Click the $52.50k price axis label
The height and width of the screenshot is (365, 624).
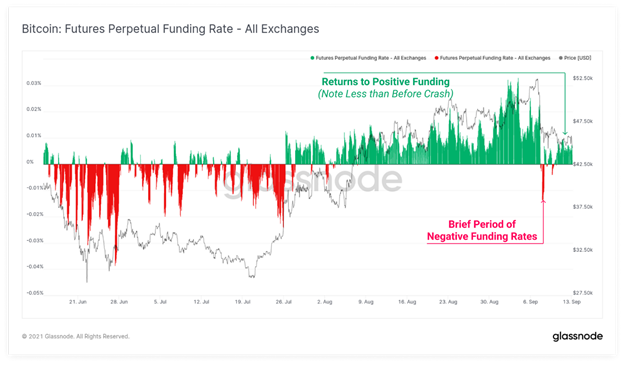point(583,78)
